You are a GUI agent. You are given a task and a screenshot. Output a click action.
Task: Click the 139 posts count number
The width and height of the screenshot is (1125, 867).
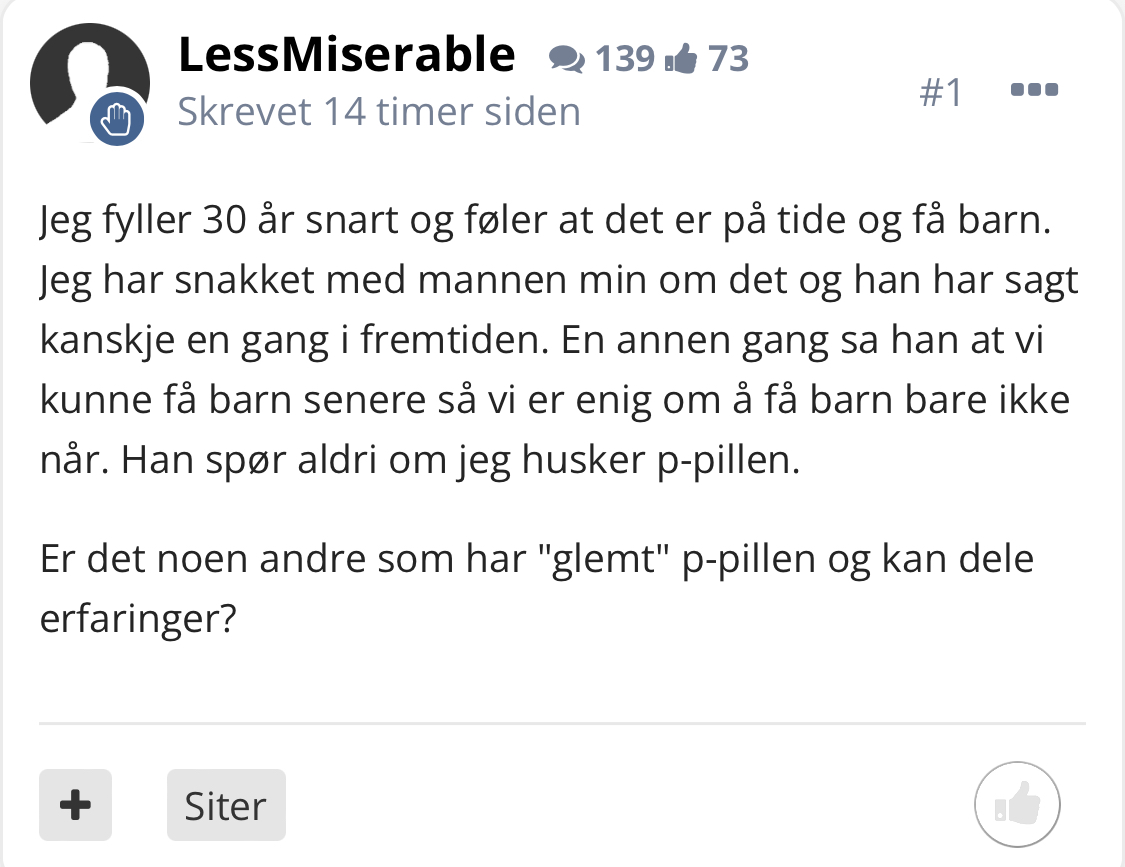pos(625,60)
